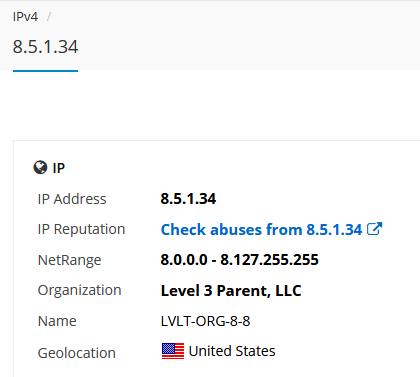Click the IP section heading text
This screenshot has width=420, height=377.
pos(59,168)
